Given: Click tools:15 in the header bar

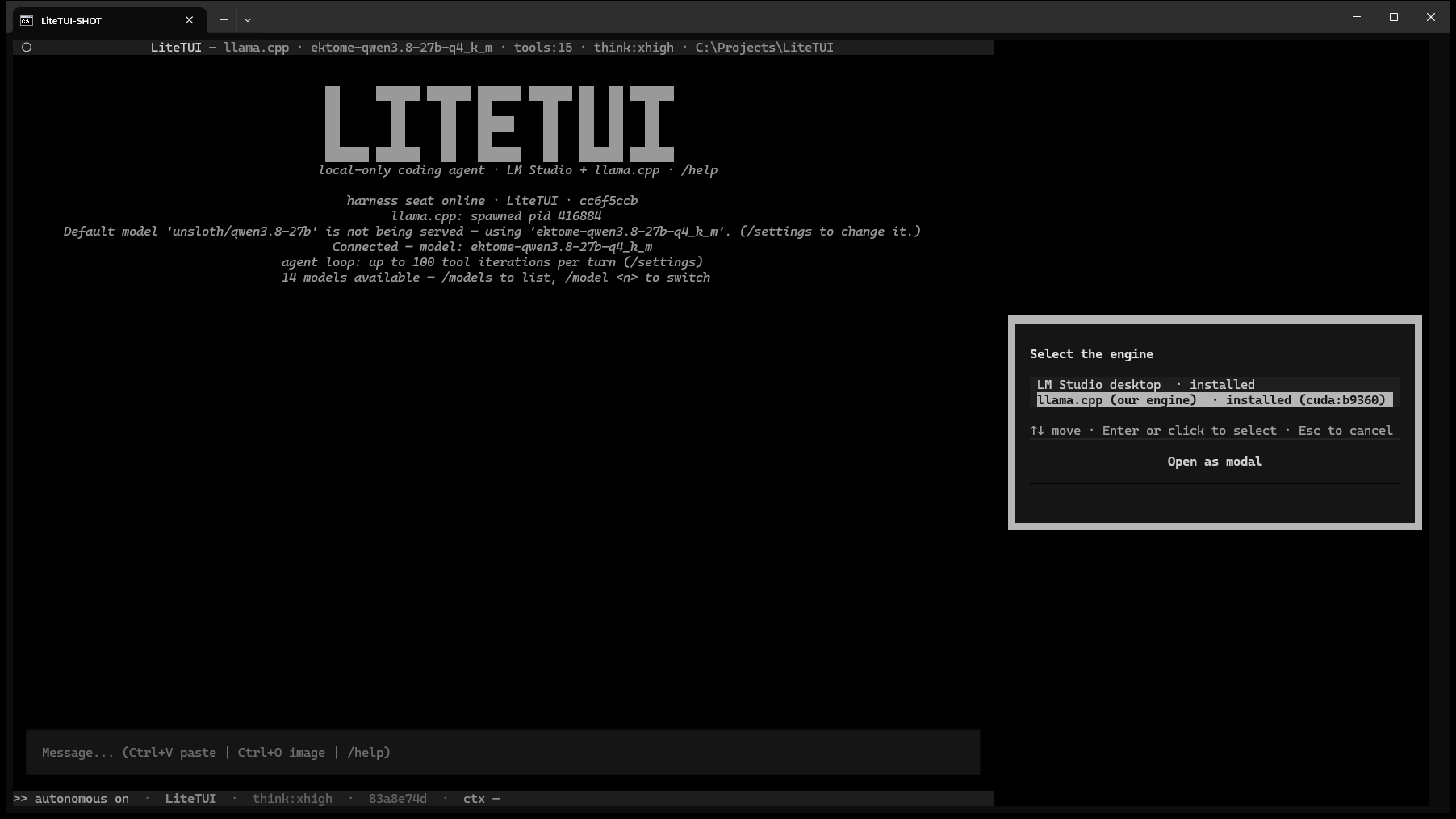Looking at the screenshot, I should click(x=543, y=48).
